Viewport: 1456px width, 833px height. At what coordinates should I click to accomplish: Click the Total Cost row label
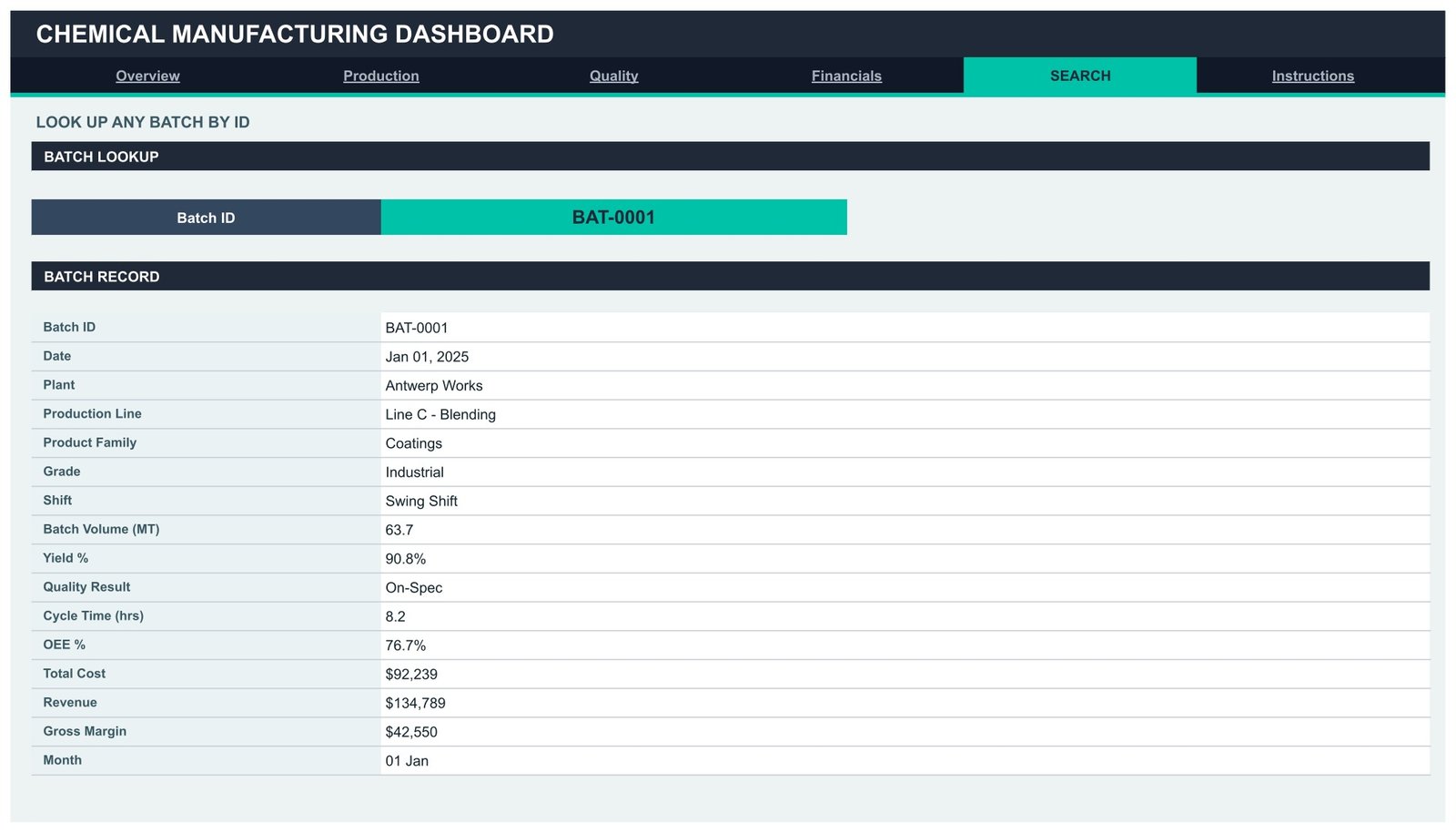207,675
